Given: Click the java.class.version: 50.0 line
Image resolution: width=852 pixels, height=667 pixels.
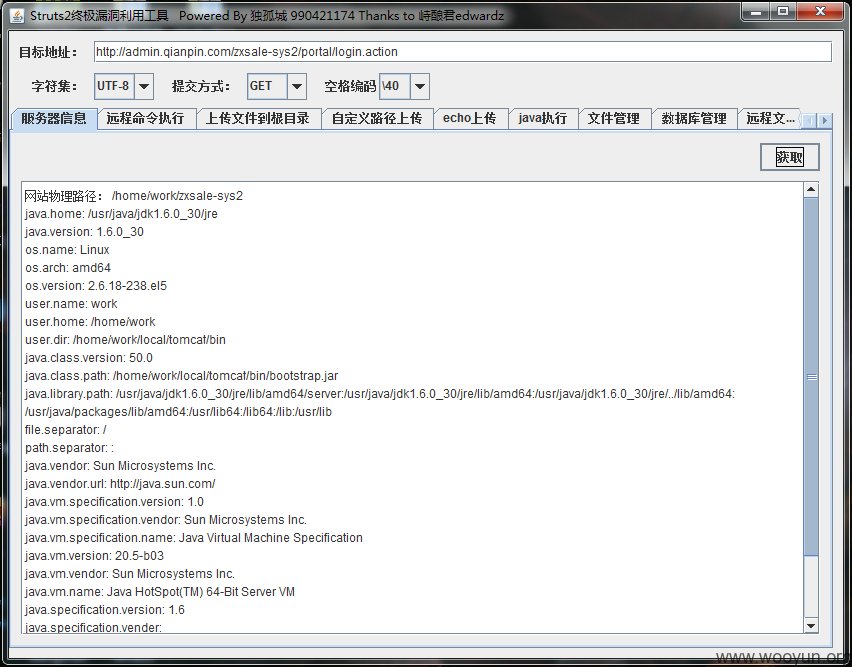Looking at the screenshot, I should [89, 357].
